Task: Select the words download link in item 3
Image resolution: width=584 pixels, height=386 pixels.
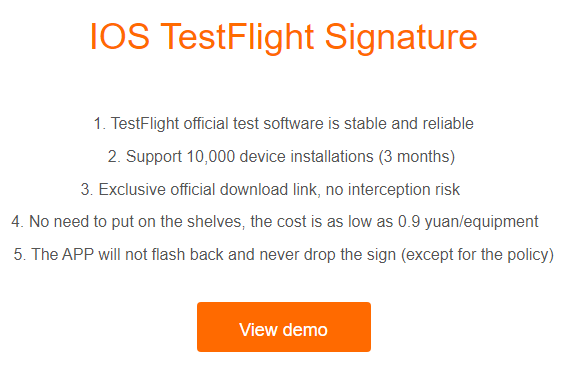Action: tap(268, 189)
